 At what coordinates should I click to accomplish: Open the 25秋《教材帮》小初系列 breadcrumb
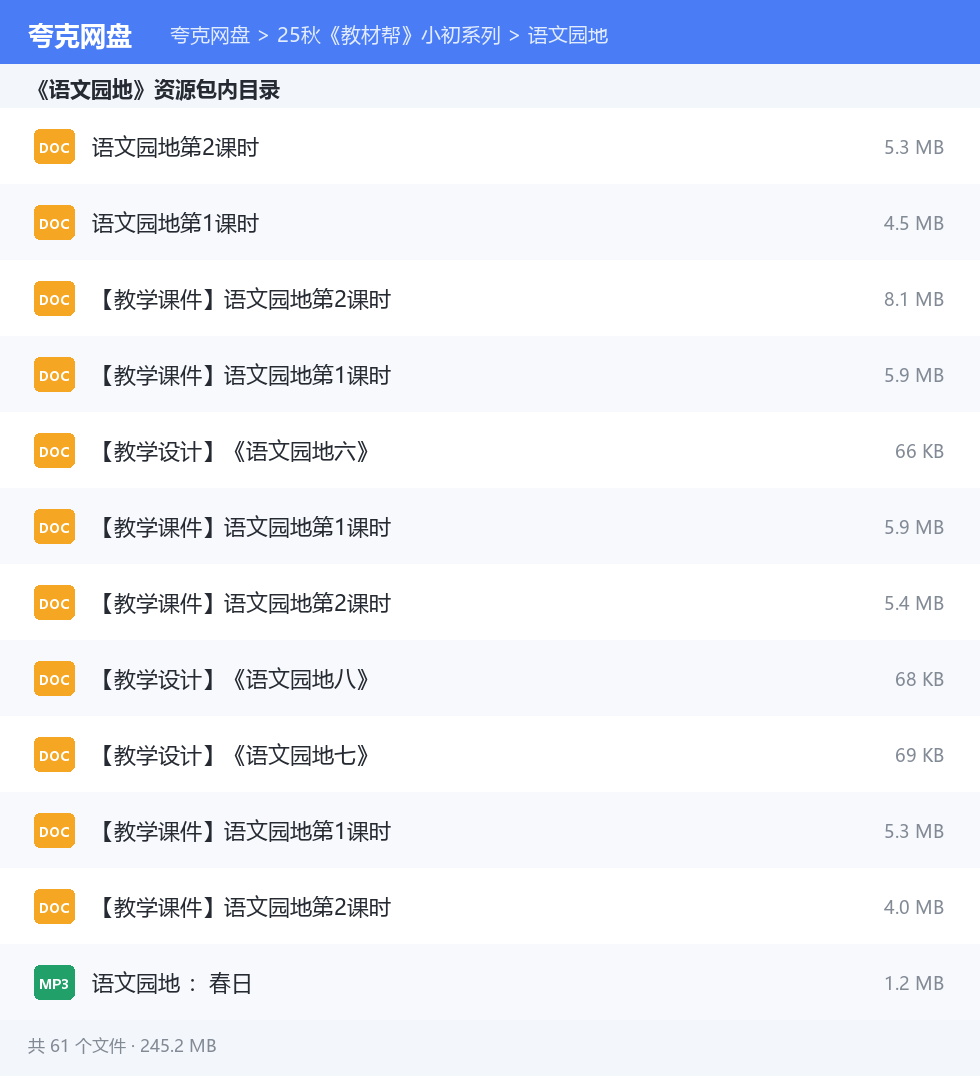(389, 36)
